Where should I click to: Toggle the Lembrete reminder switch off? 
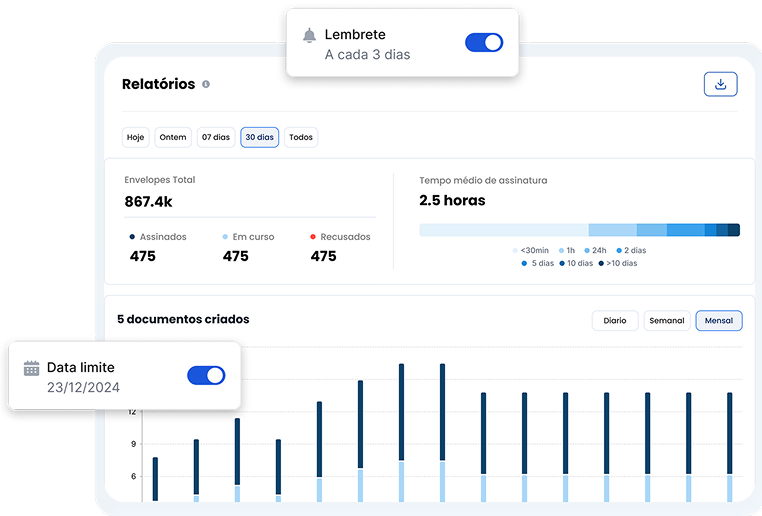tap(484, 42)
